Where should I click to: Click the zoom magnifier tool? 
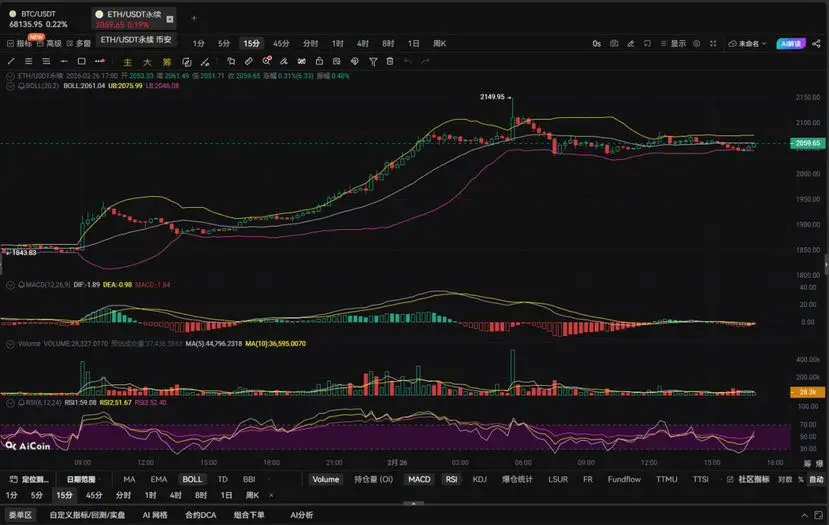pyautogui.click(x=266, y=61)
